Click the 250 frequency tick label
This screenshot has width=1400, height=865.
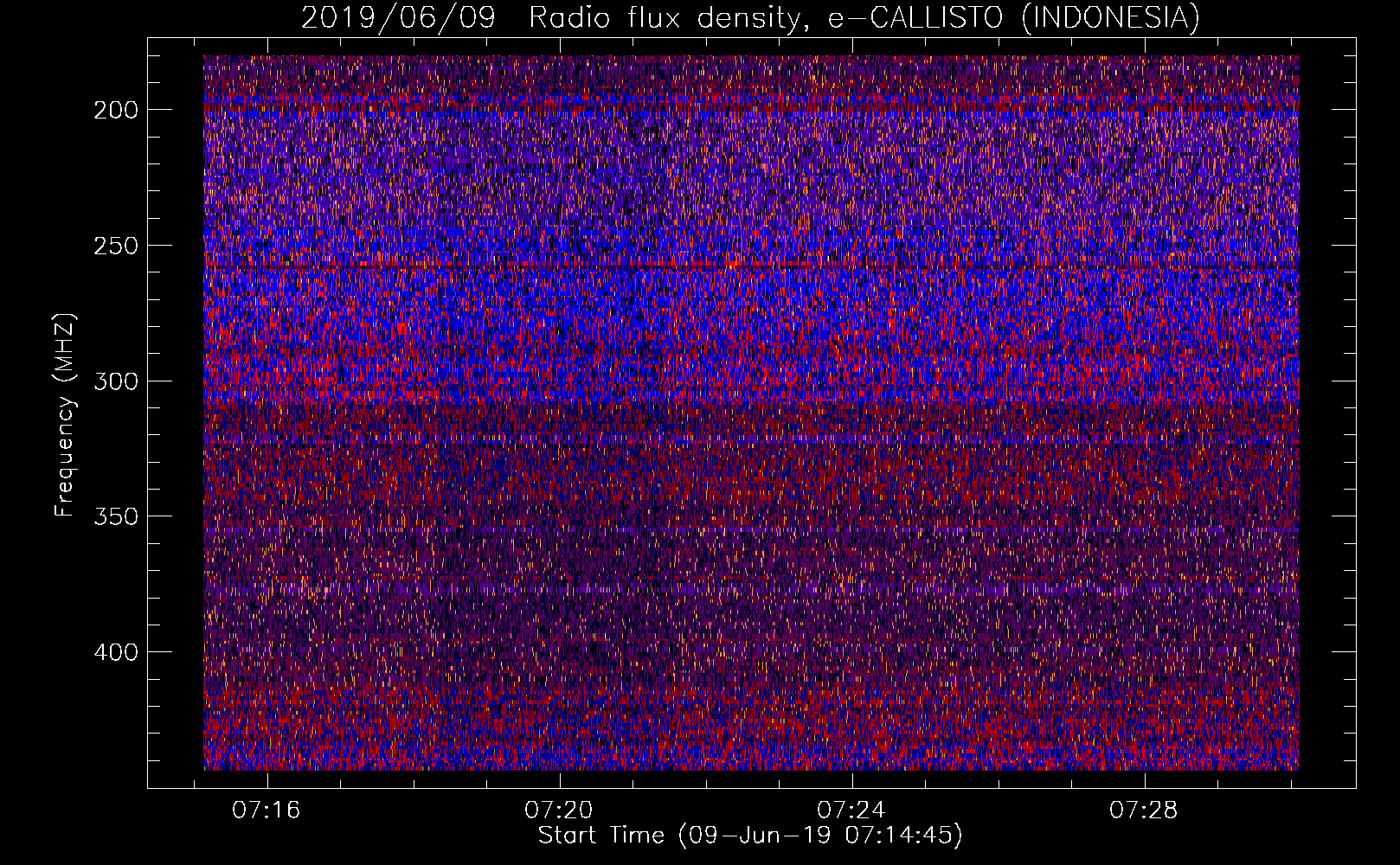tap(116, 246)
